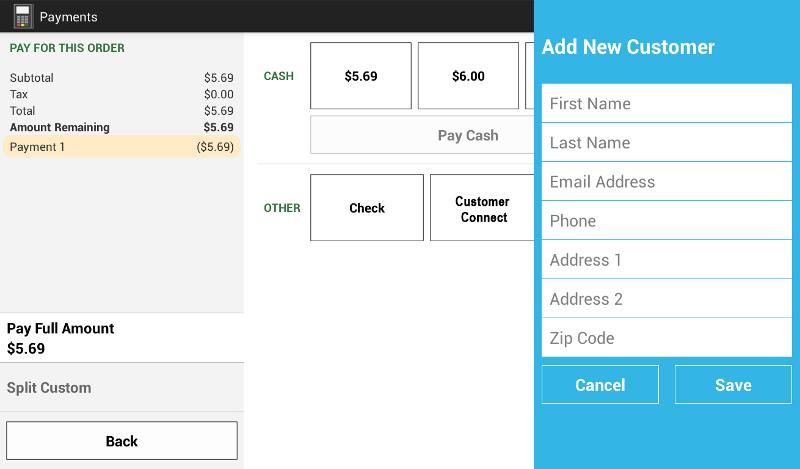Focus the Last Name field

667,142
